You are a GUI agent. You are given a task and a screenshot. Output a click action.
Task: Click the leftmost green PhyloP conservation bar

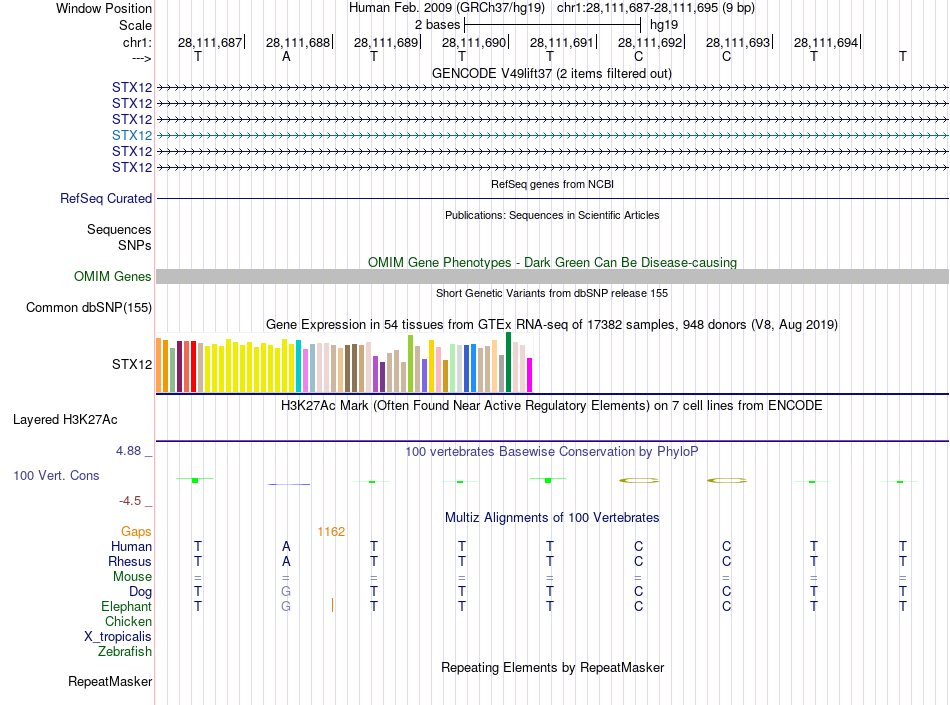[x=195, y=480]
